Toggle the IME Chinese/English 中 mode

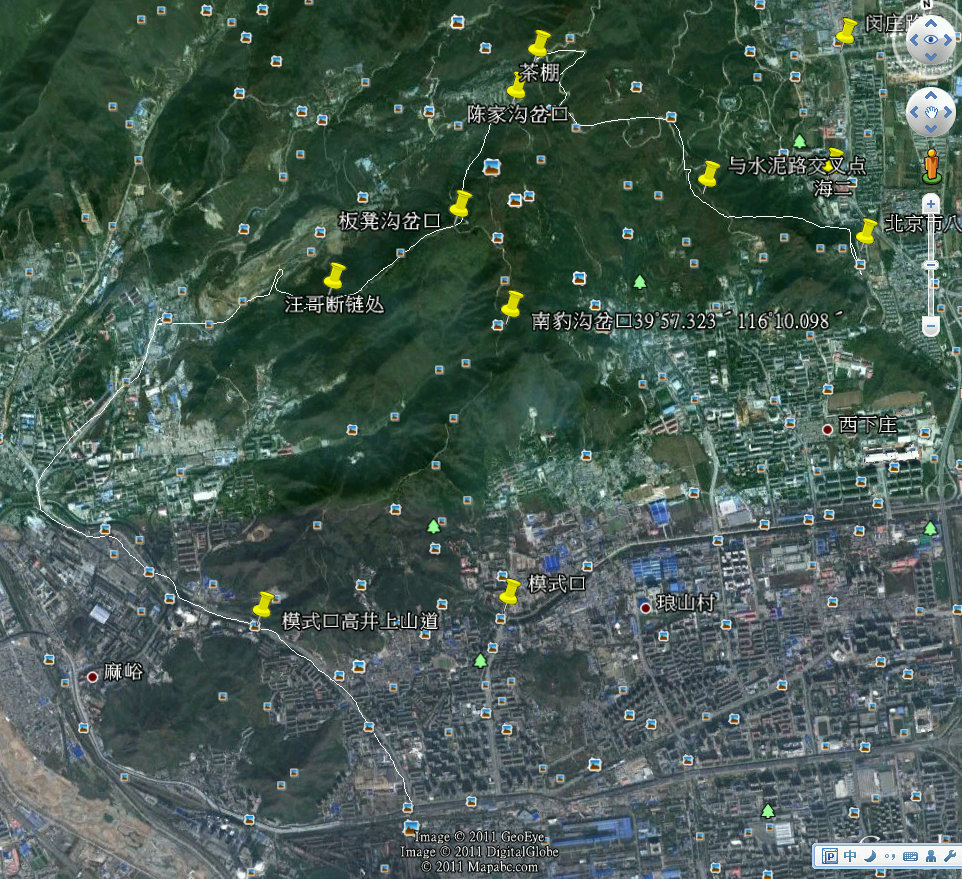[x=850, y=857]
